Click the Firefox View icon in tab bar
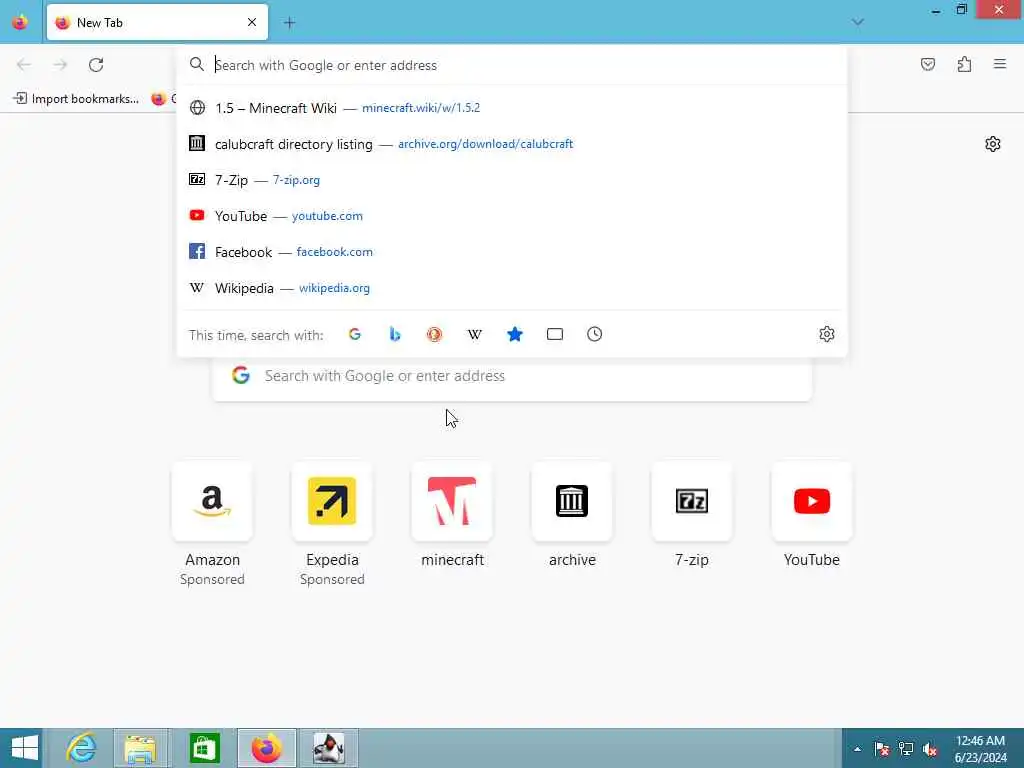This screenshot has width=1024, height=768. click(20, 22)
